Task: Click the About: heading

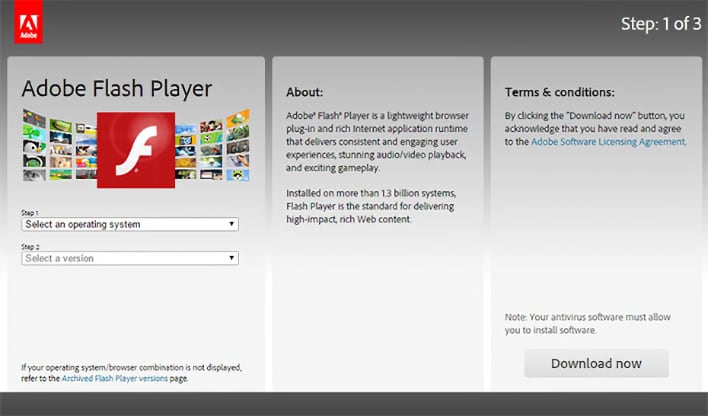Action: [x=304, y=92]
